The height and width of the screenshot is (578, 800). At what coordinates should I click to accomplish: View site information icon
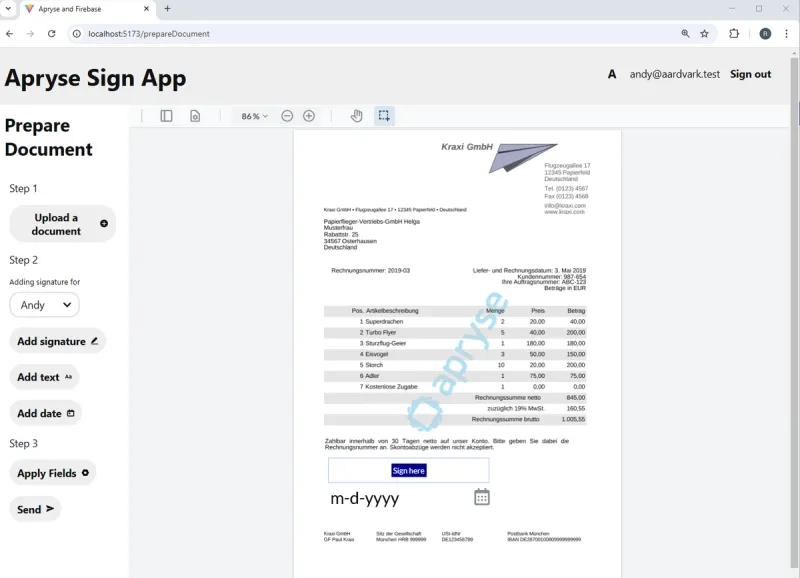tap(77, 34)
